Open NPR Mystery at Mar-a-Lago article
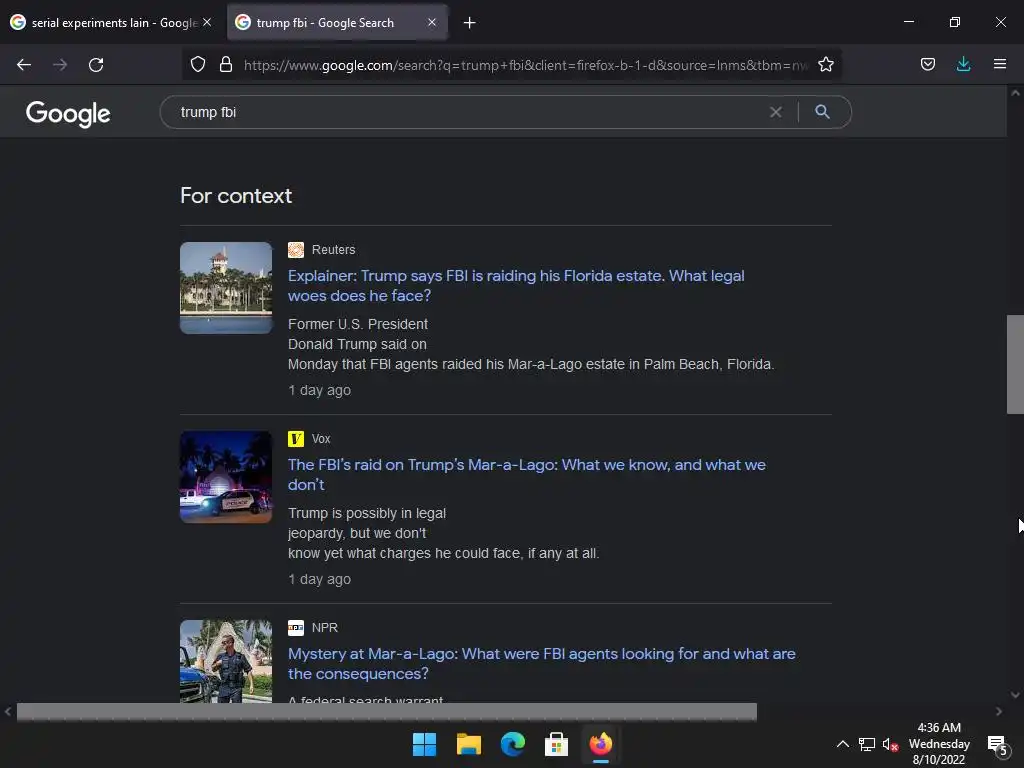This screenshot has height=768, width=1024. point(541,664)
